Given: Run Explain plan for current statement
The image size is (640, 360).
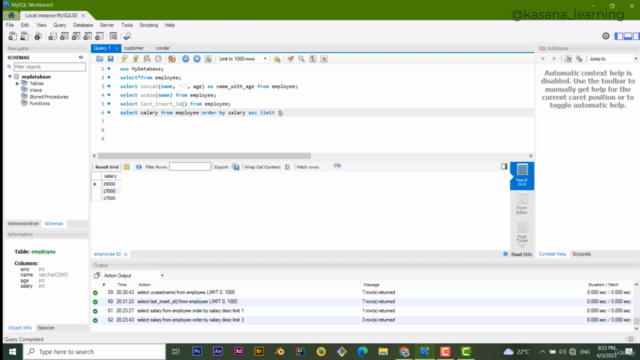Looking at the screenshot, I should tap(147, 59).
